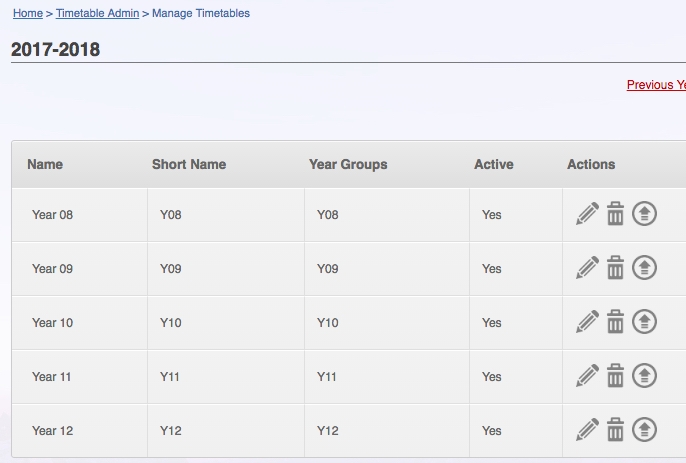This screenshot has width=686, height=463.
Task: Edit the Year 11 timetable
Action: pyautogui.click(x=587, y=376)
